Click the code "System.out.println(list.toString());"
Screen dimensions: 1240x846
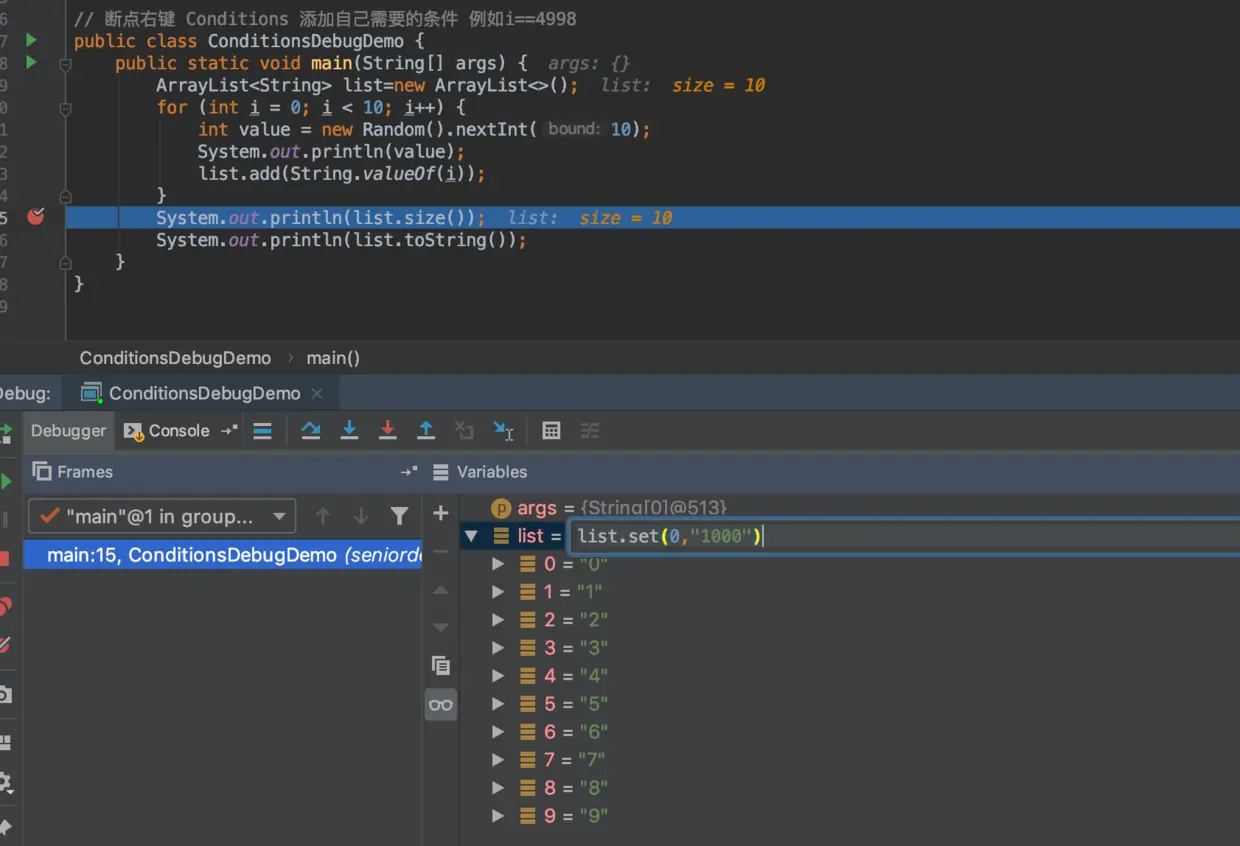point(341,240)
